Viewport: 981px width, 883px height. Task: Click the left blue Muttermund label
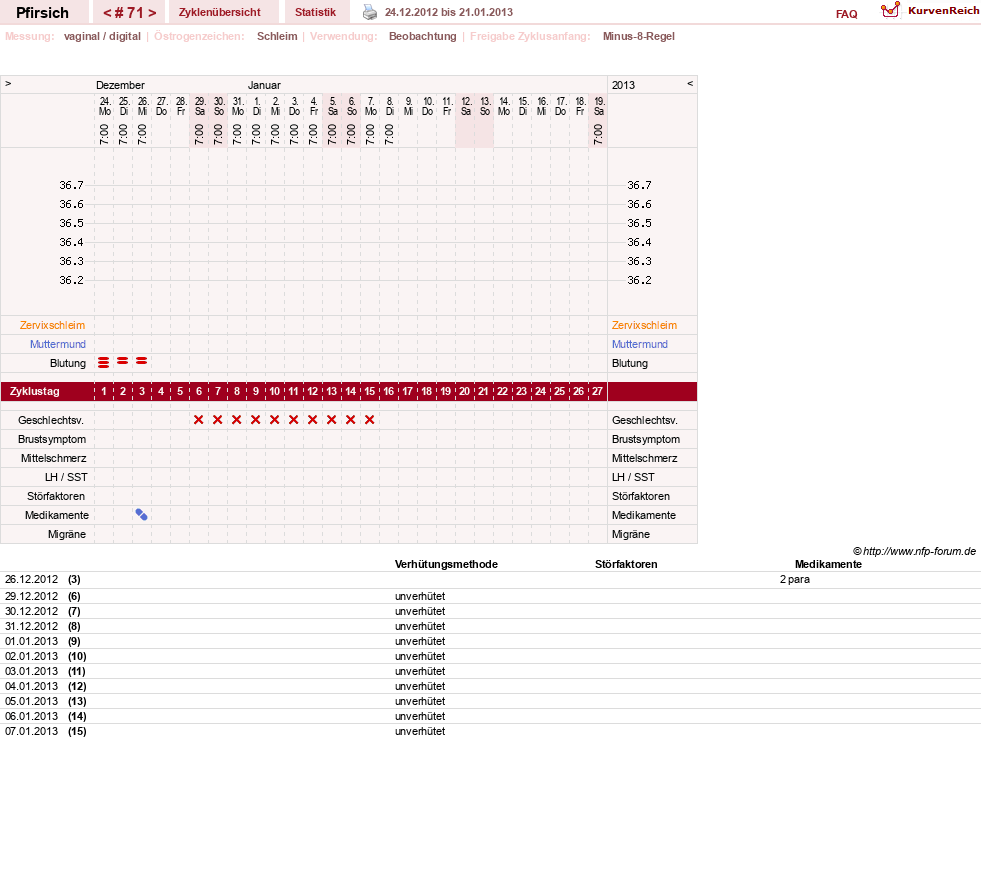click(x=58, y=344)
